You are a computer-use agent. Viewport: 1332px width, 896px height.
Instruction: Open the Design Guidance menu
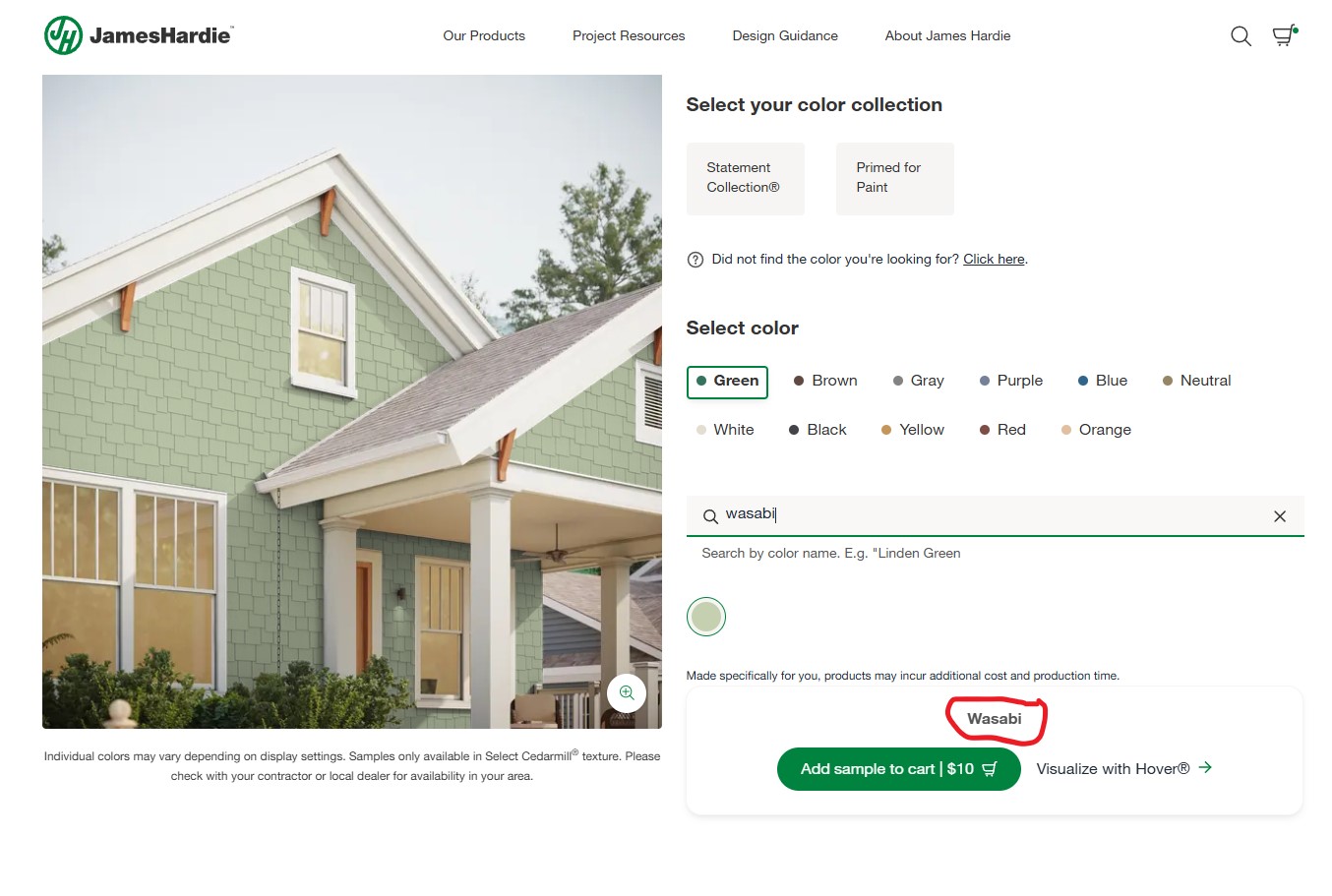[x=785, y=35]
